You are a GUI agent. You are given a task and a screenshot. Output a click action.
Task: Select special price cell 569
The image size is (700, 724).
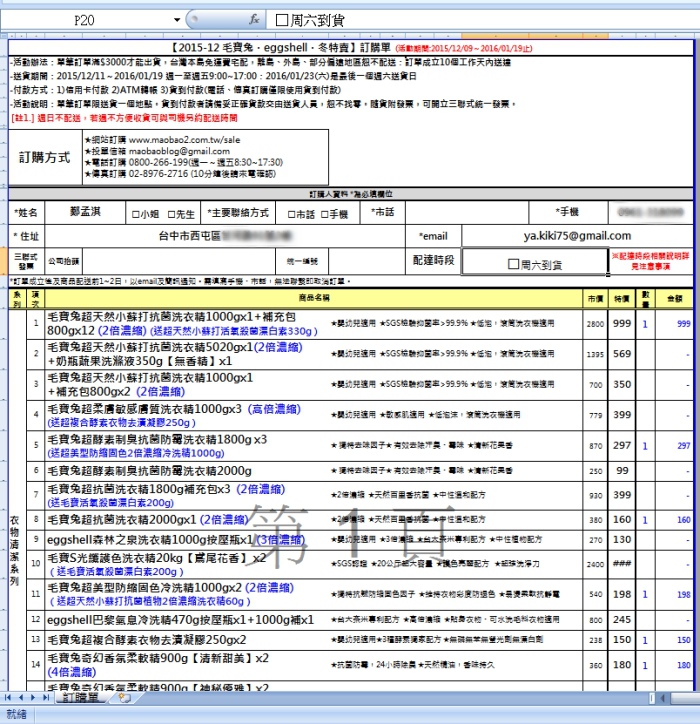point(622,354)
